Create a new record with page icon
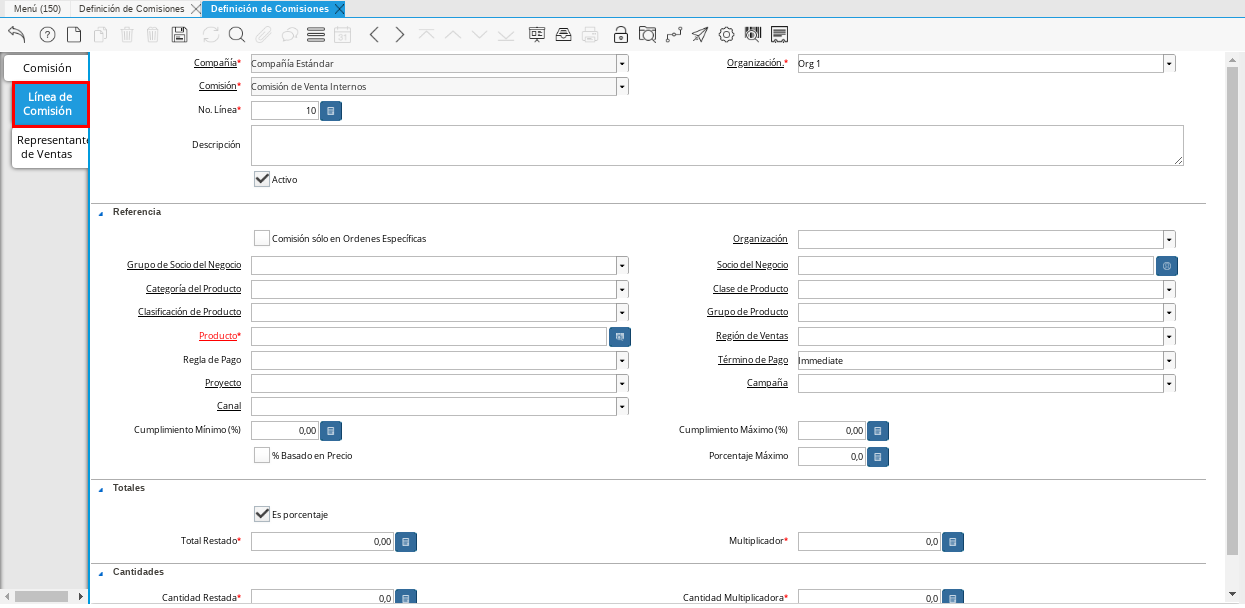This screenshot has height=608, width=1245. coord(74,35)
